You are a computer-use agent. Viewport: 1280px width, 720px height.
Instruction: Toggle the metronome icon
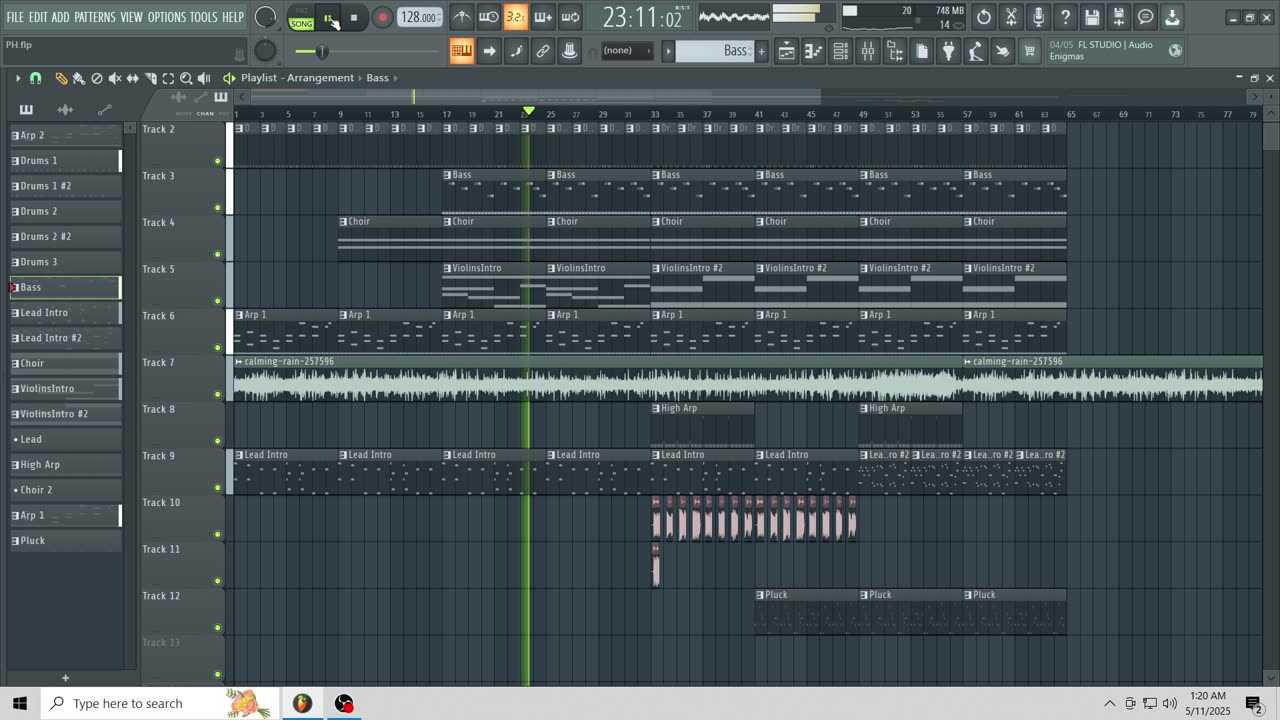click(462, 17)
